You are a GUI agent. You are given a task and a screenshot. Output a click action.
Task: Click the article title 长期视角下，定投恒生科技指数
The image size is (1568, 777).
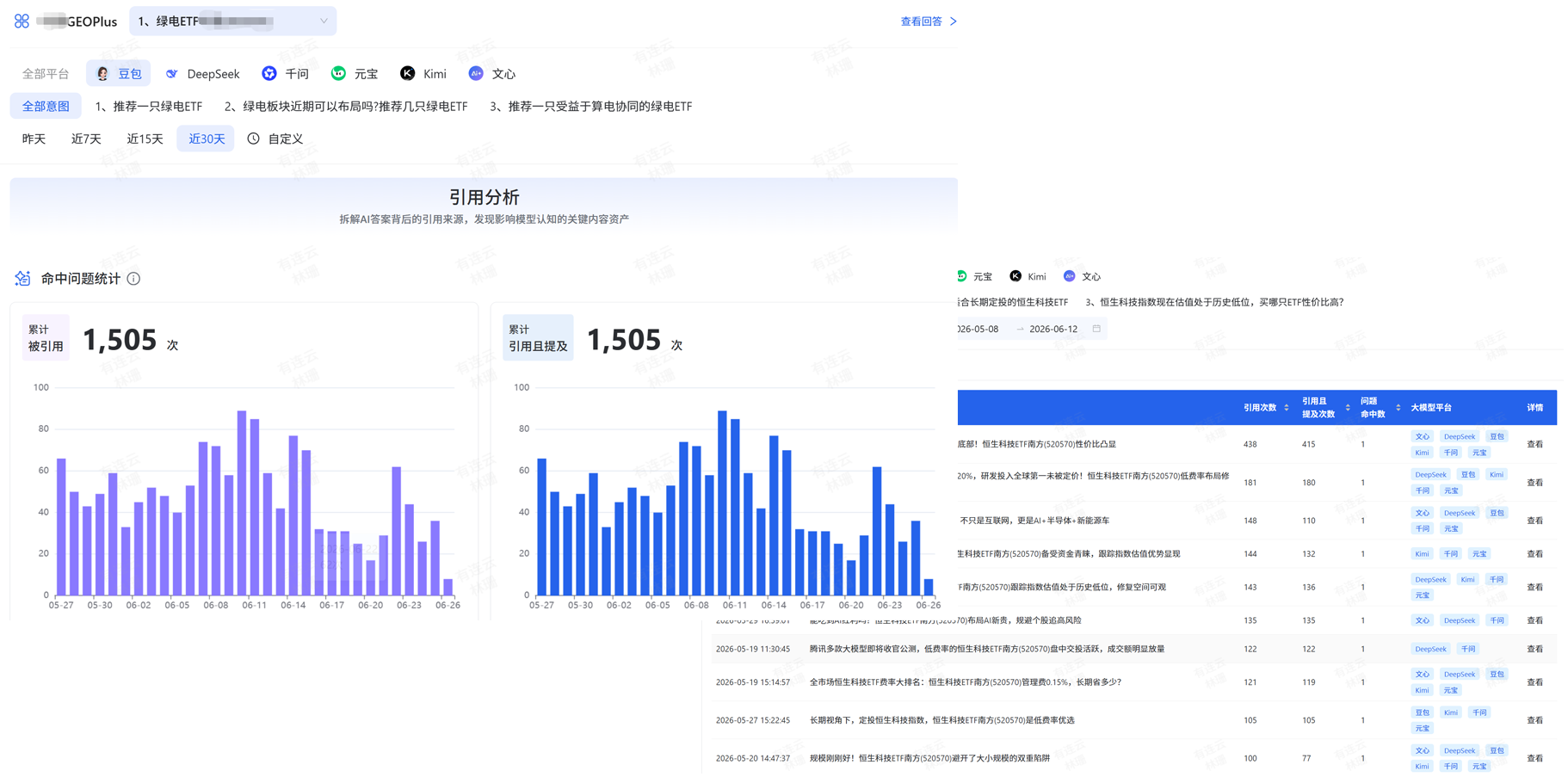coord(941,721)
